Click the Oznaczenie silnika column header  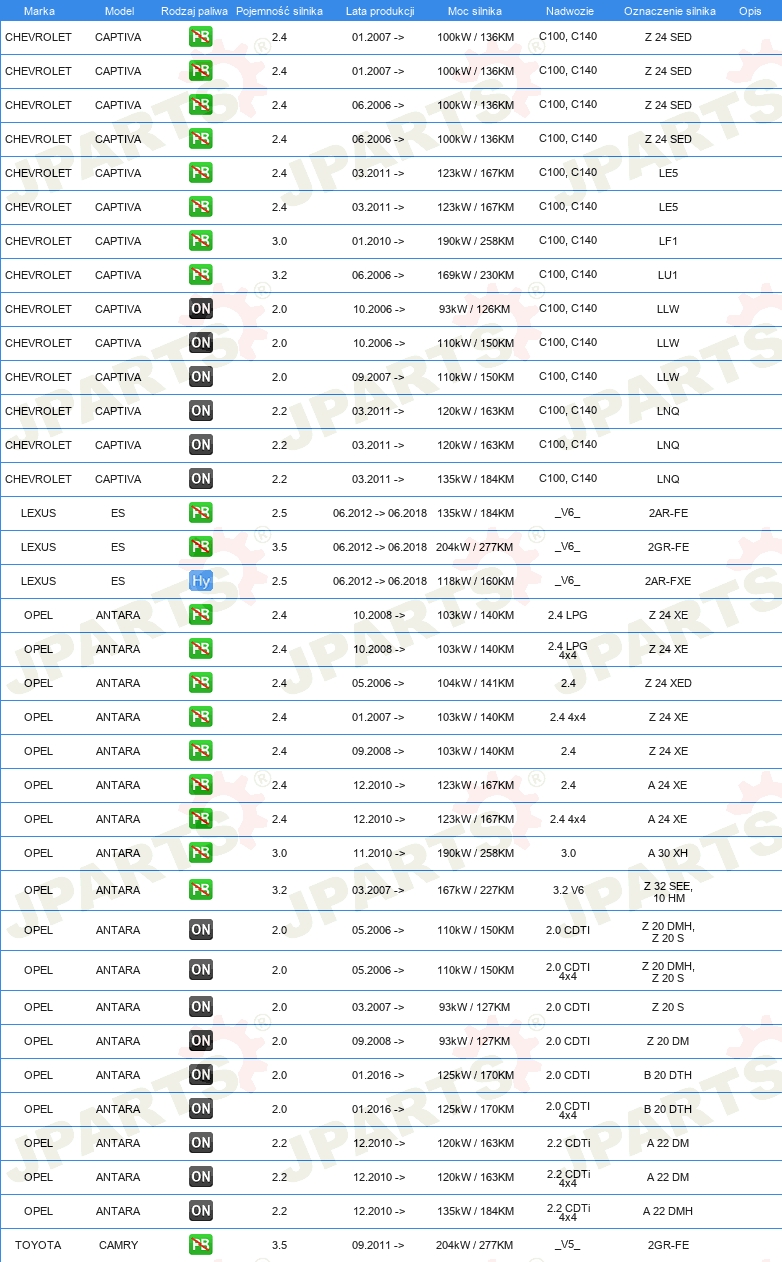tap(669, 11)
